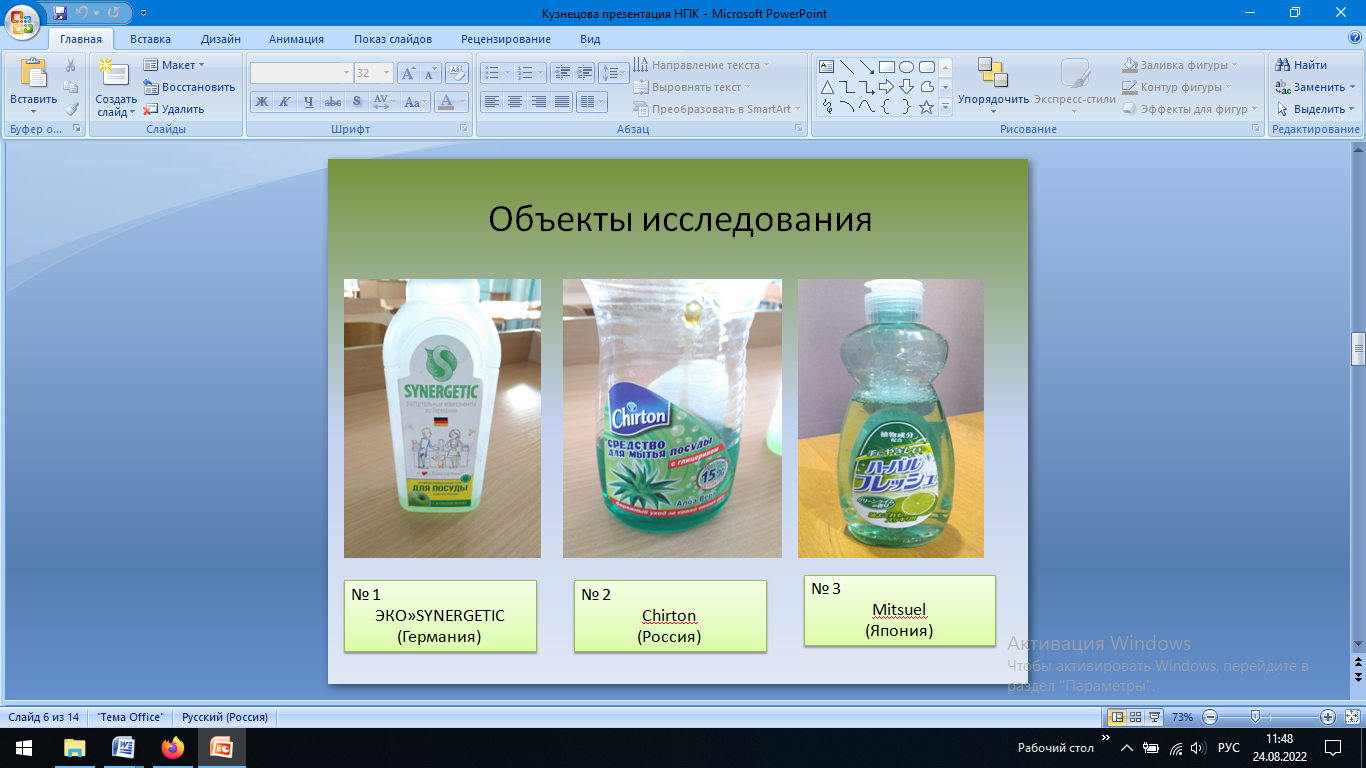This screenshot has height=768, width=1366.
Task: Open the Дизайн ribbon tab
Action: click(220, 39)
